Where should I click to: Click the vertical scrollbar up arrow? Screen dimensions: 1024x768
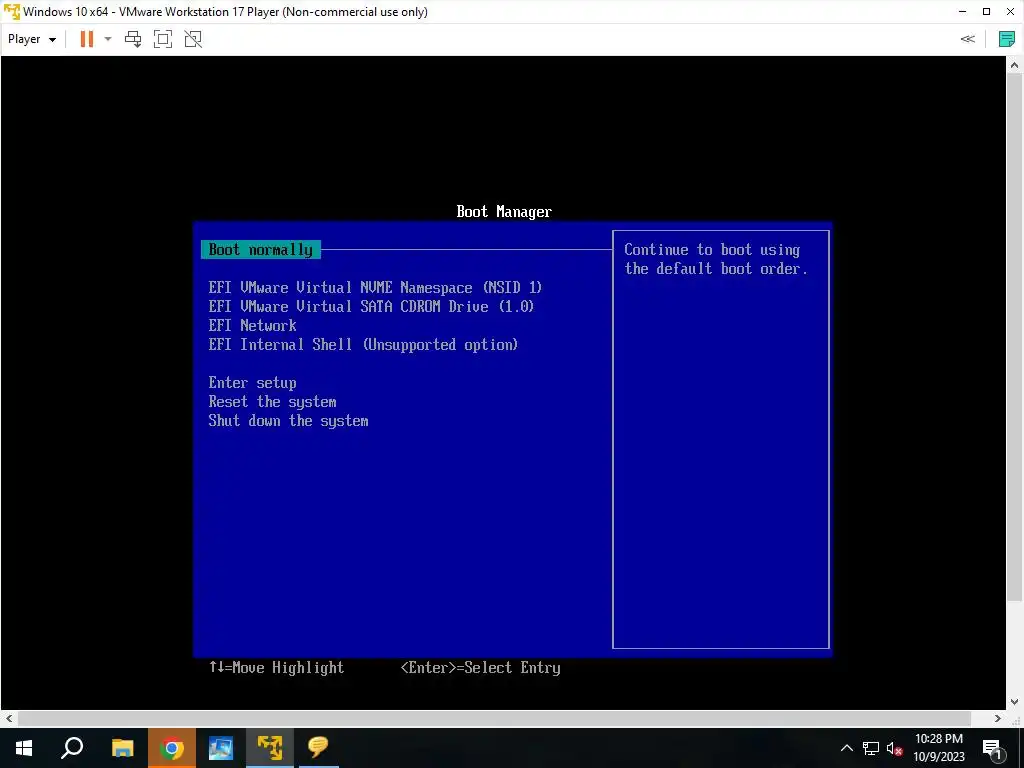click(x=1014, y=65)
